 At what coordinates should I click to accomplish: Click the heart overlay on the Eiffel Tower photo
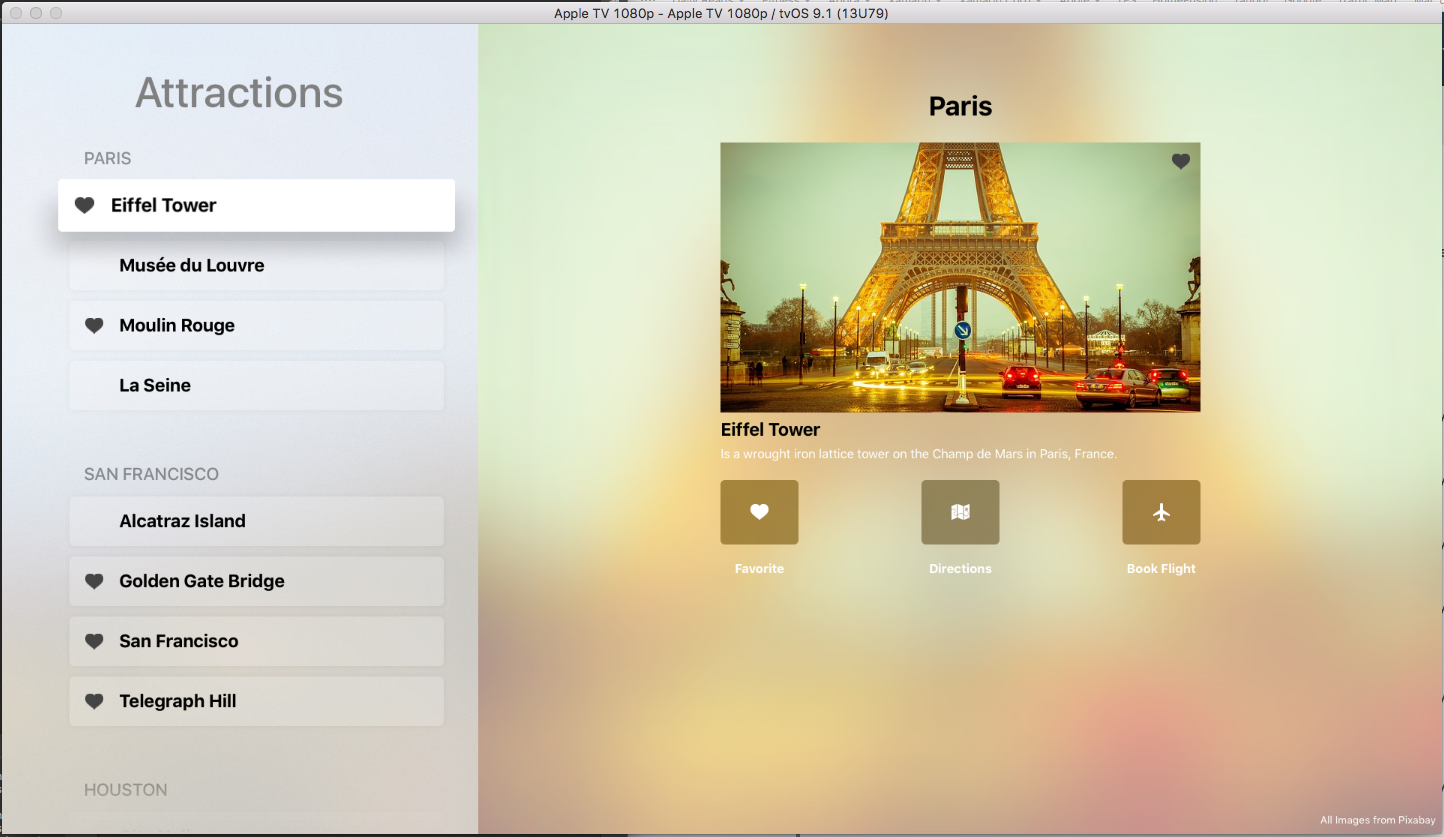(x=1180, y=161)
